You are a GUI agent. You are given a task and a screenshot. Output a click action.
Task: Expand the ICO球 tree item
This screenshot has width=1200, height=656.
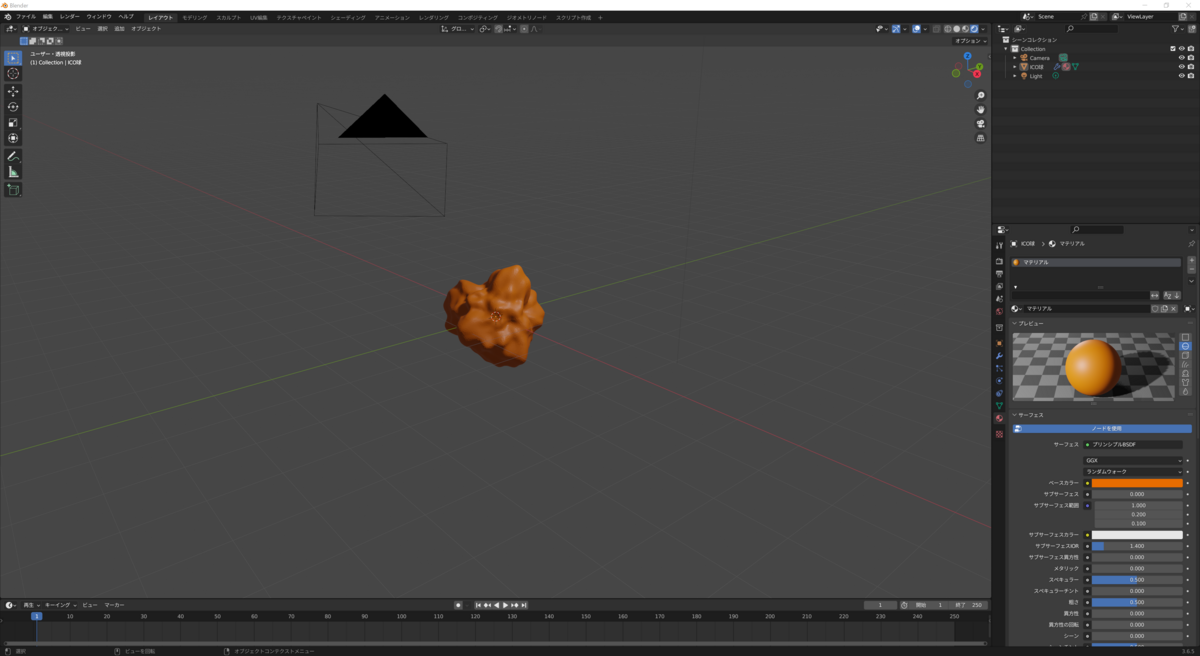point(1014,67)
